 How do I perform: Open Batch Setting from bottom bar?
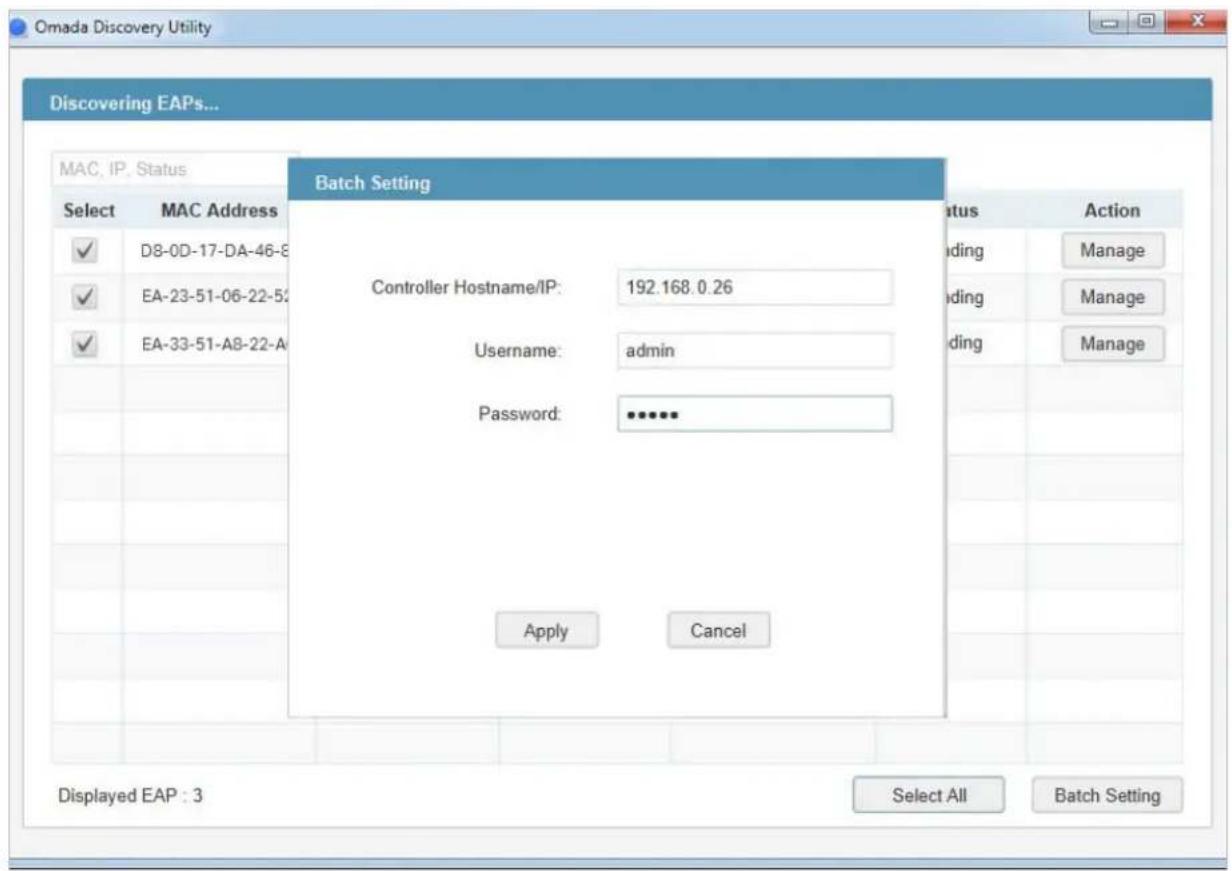(x=1108, y=796)
